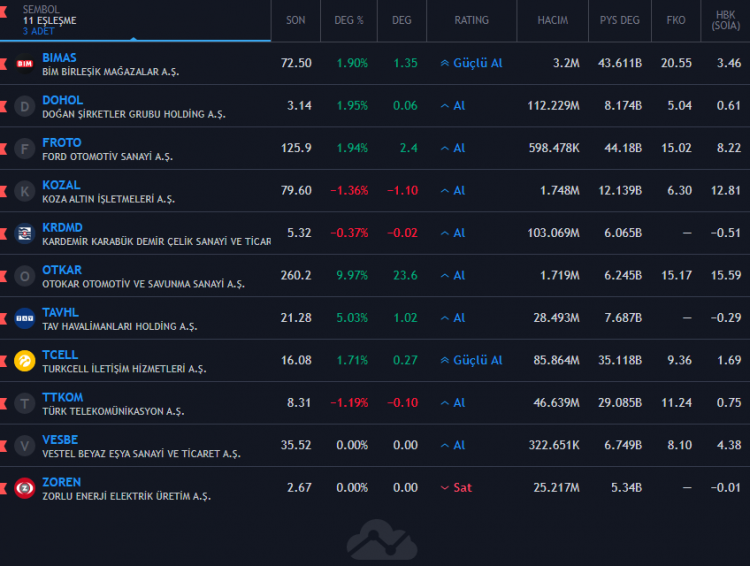Sort by the HBK (SOIA) column header
750x566 pixels.
726,20
